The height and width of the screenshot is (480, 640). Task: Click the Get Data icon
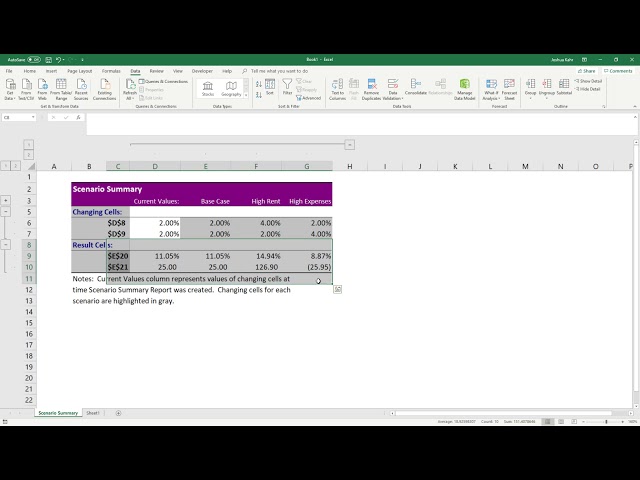(10, 89)
